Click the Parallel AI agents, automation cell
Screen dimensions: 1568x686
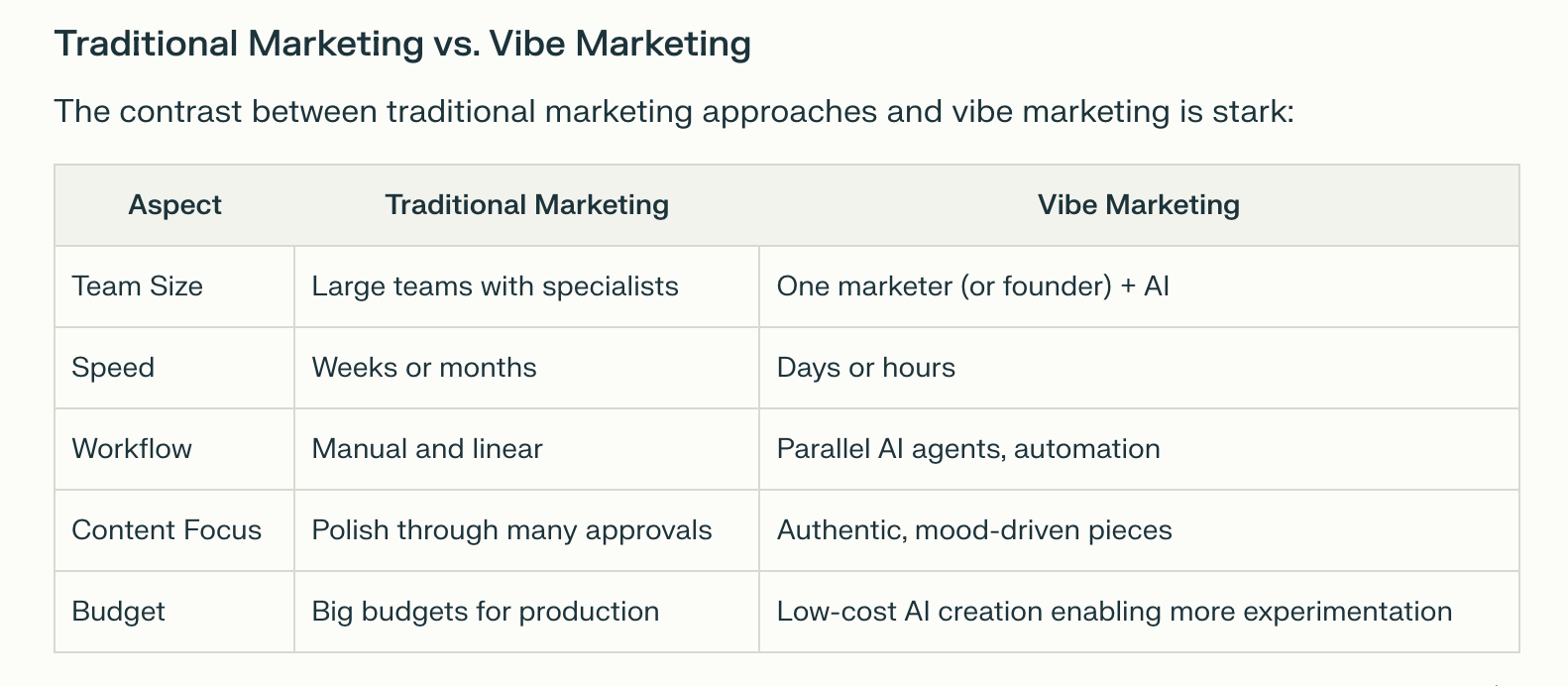1139,449
